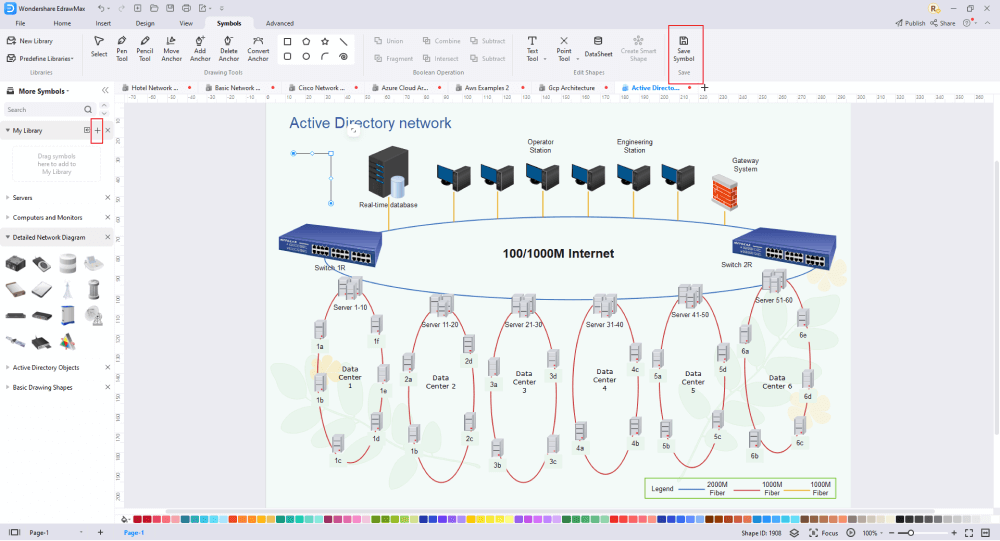
Task: Choose the Select arrow tool
Action: pos(99,47)
